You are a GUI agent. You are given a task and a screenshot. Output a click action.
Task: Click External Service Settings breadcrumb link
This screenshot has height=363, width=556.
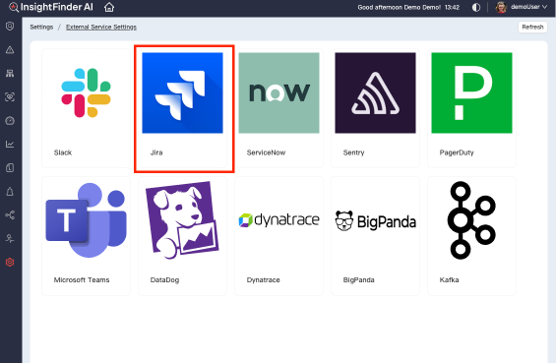pyautogui.click(x=101, y=27)
